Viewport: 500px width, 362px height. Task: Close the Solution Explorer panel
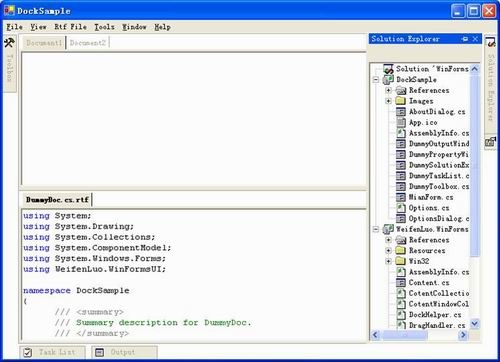pyautogui.click(x=475, y=39)
